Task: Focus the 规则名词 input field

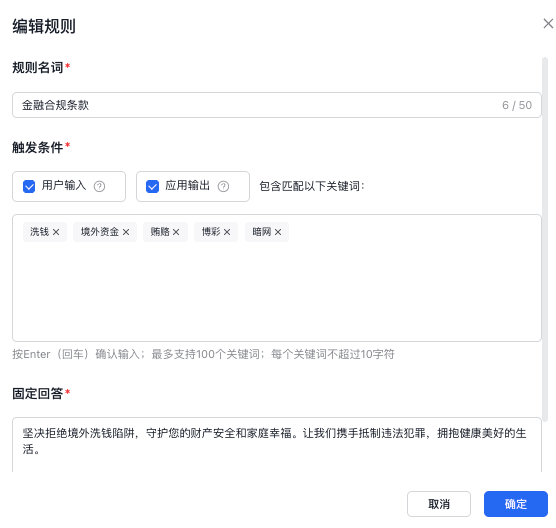Action: click(x=277, y=105)
